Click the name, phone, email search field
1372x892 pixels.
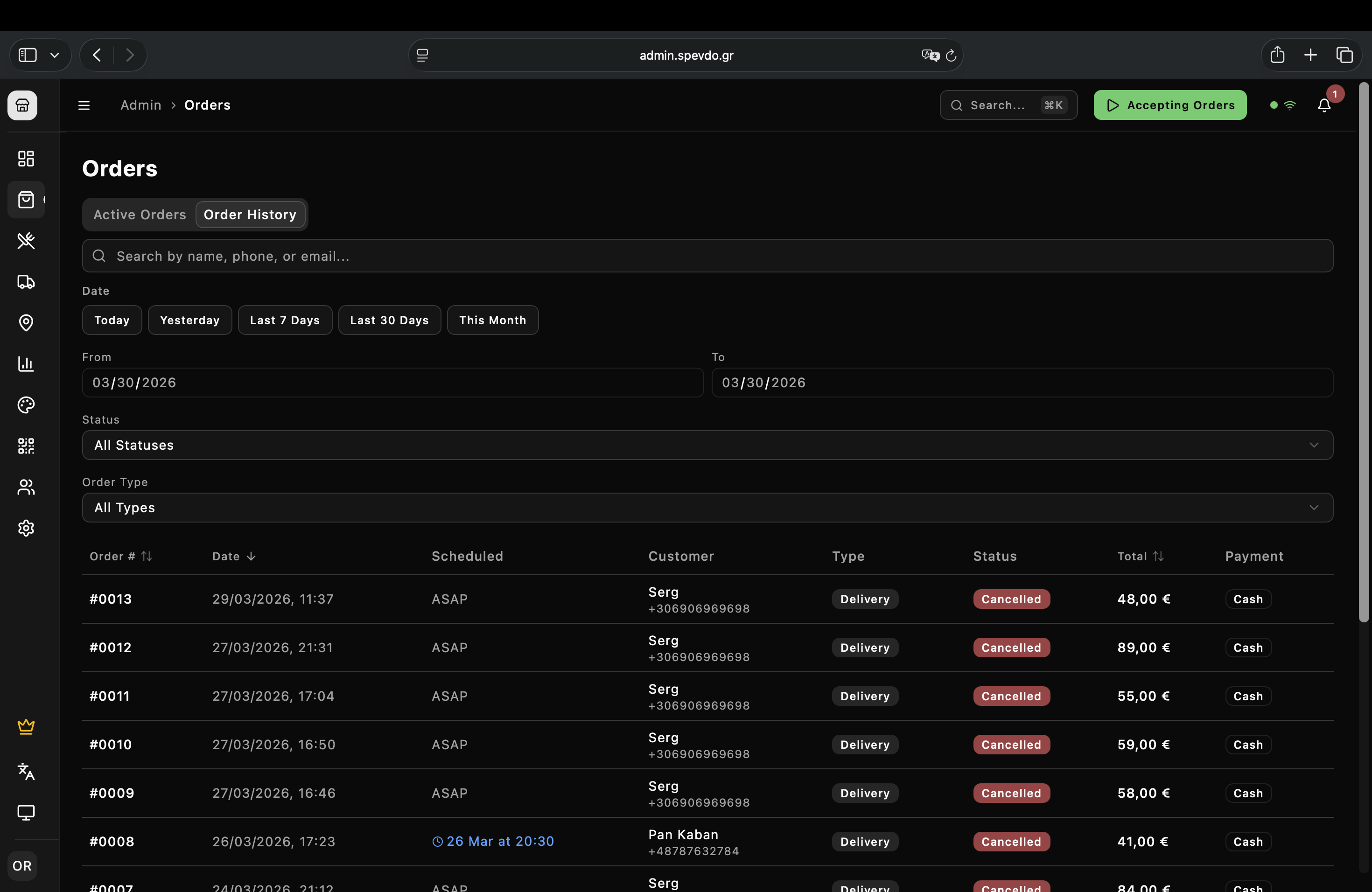[707, 256]
